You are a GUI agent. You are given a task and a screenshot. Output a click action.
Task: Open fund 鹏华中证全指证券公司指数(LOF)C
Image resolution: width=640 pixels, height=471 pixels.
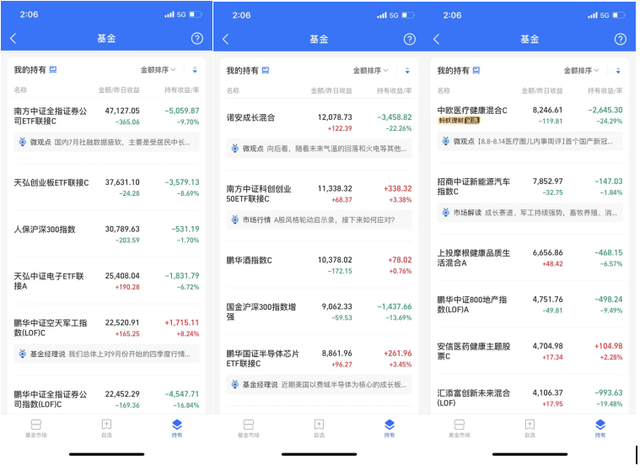pyautogui.click(x=51, y=399)
